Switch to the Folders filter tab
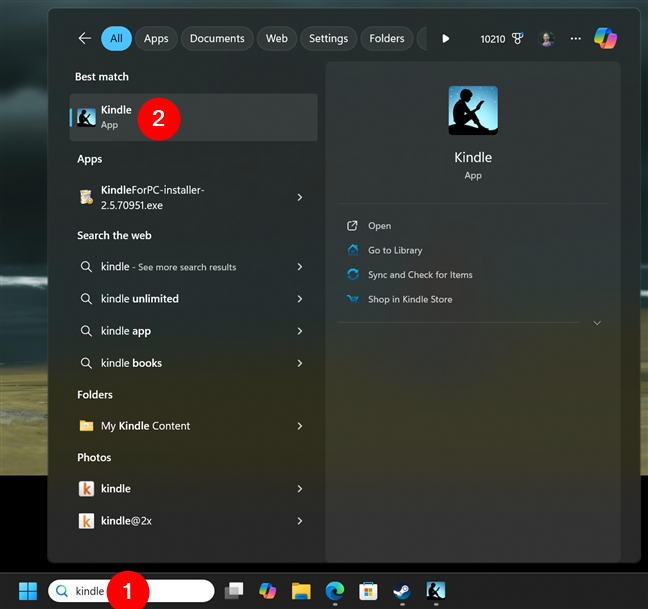Image resolution: width=648 pixels, height=609 pixels. pyautogui.click(x=387, y=38)
